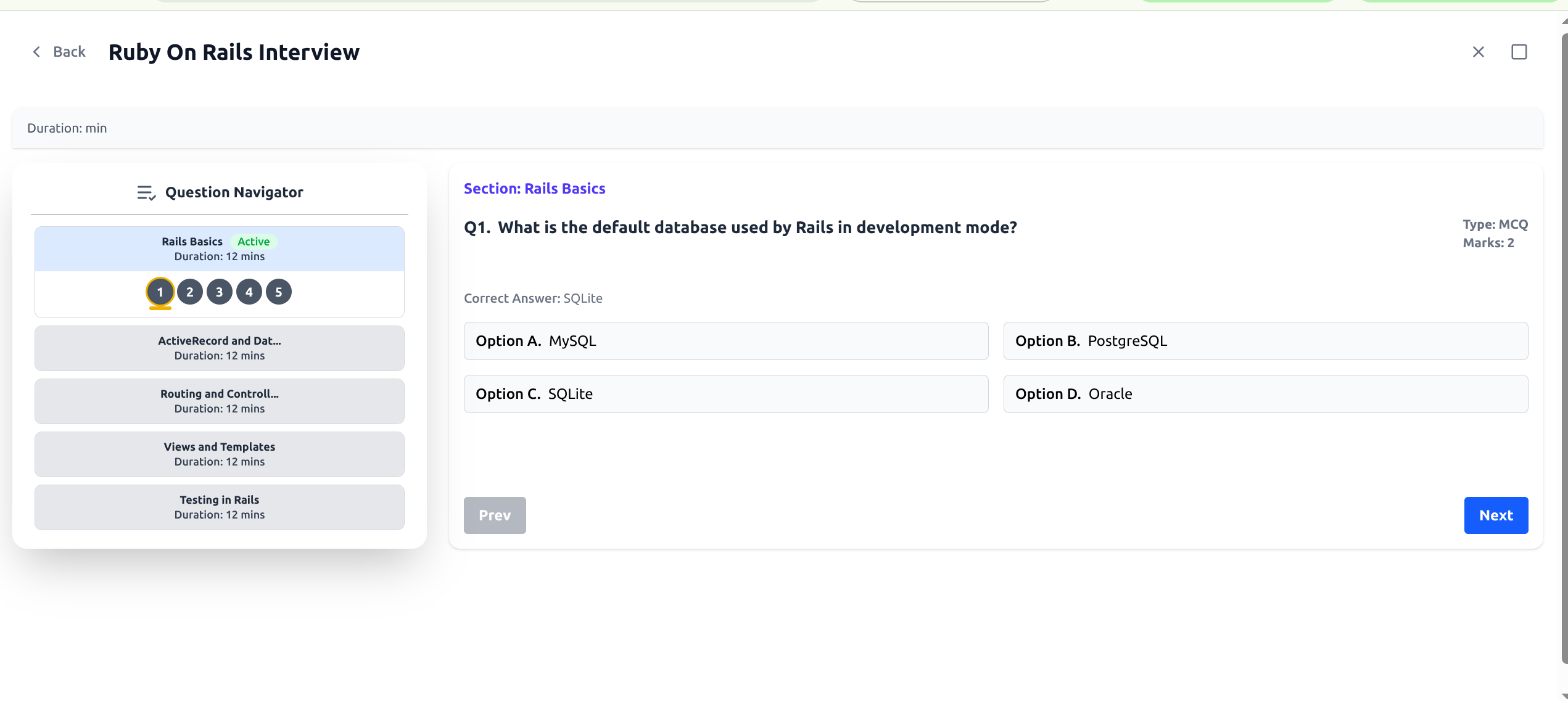Click the X icon near top right
This screenshot has width=1568, height=701.
click(x=1478, y=52)
